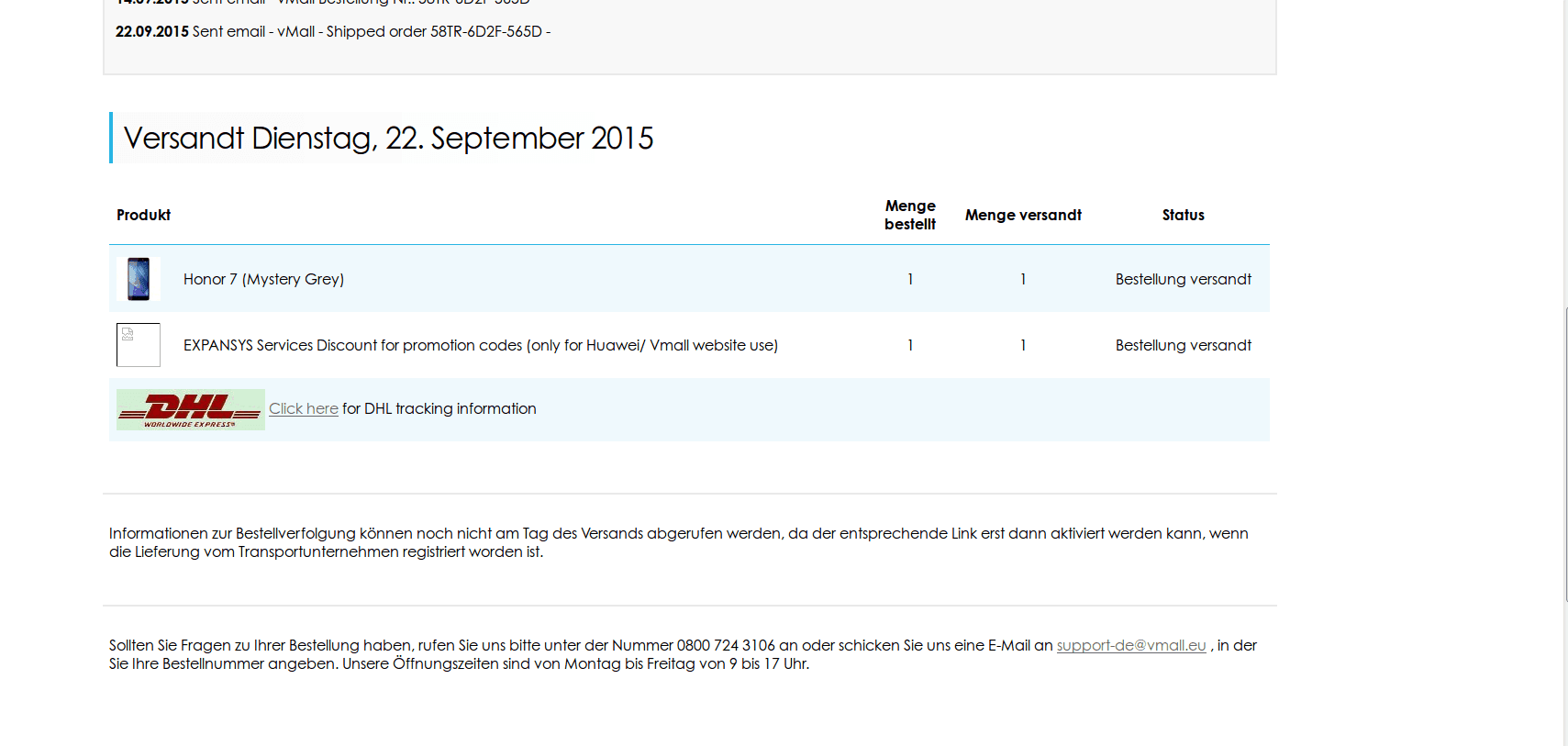Click the 'Informationen zur Bestellverfolgung' notice paragraph
The width and height of the screenshot is (1568, 746).
pyautogui.click(x=679, y=542)
